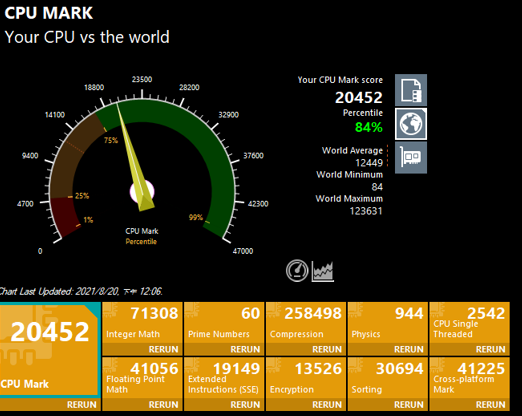The width and height of the screenshot is (522, 416).
Task: Click the Chart Last Updated date text
Action: pyautogui.click(x=81, y=292)
